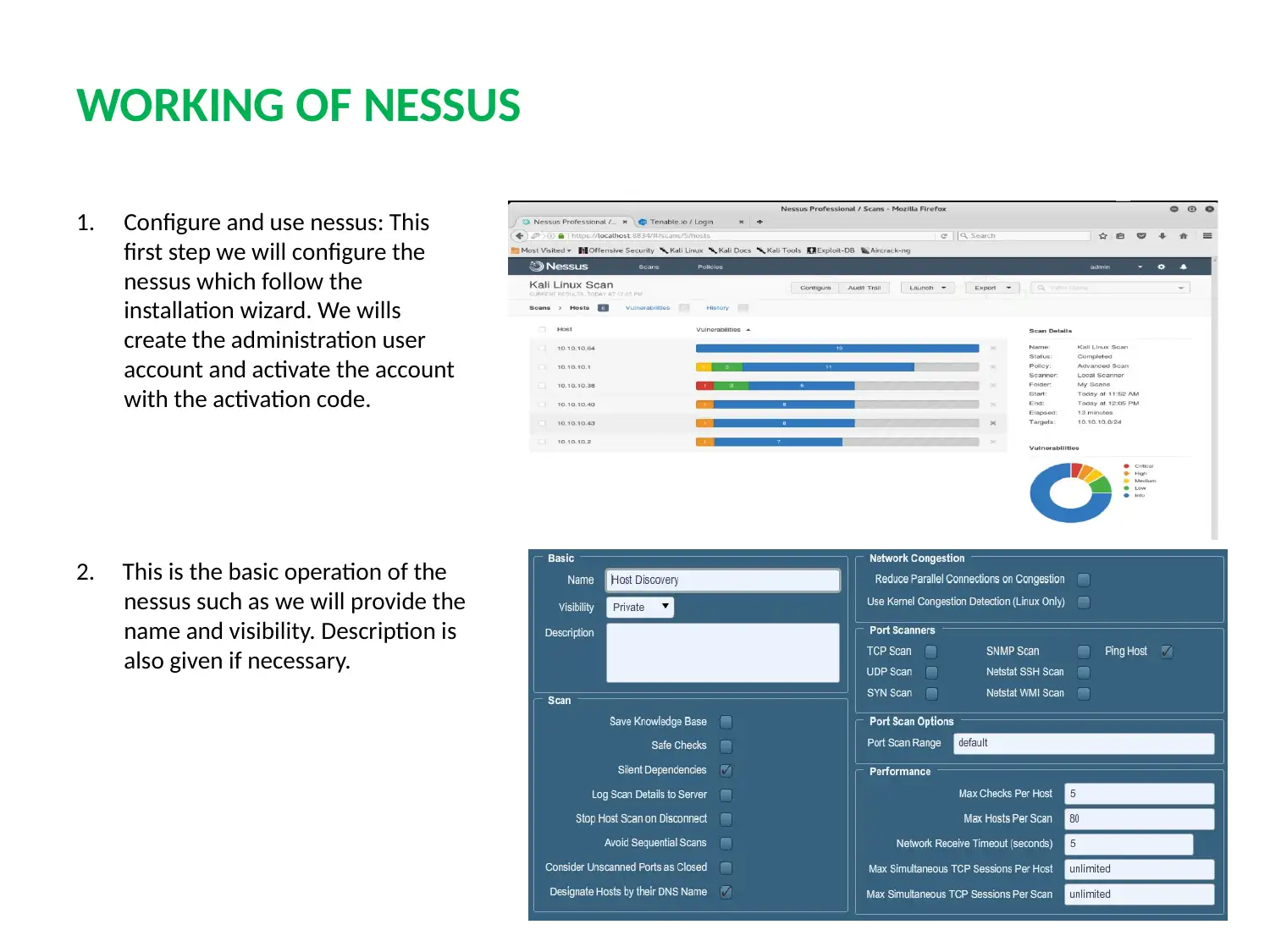Click the Firefox Search box

1024,236
